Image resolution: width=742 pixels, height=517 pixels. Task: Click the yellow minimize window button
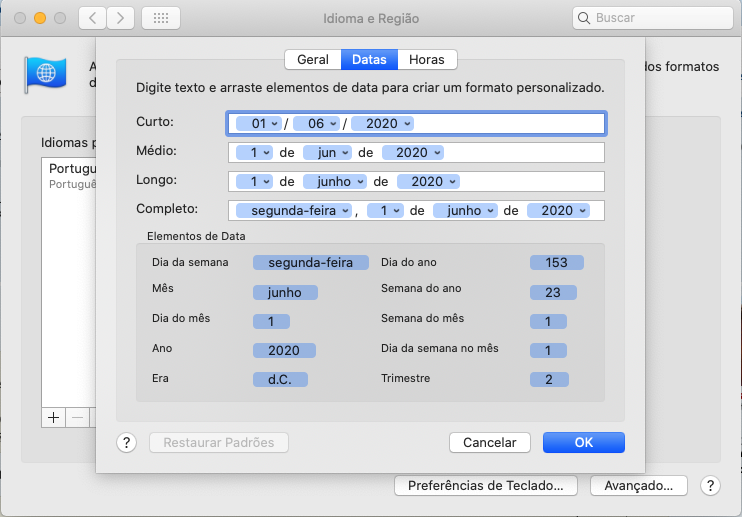[x=40, y=18]
